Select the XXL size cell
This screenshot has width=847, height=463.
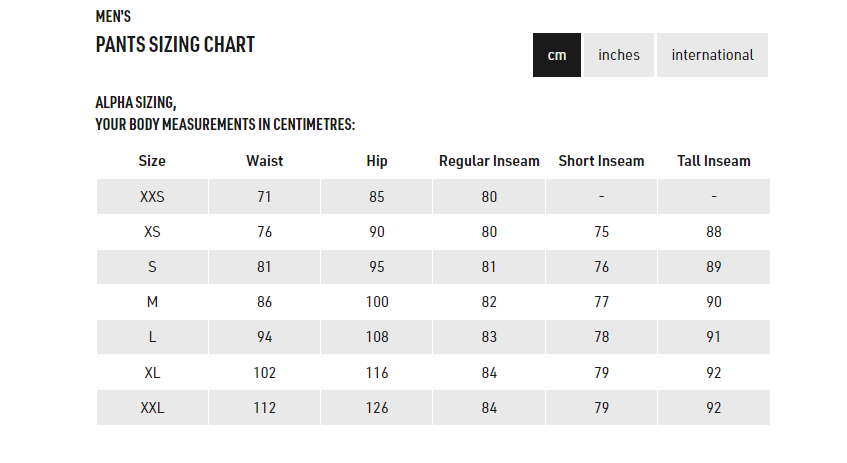click(152, 408)
